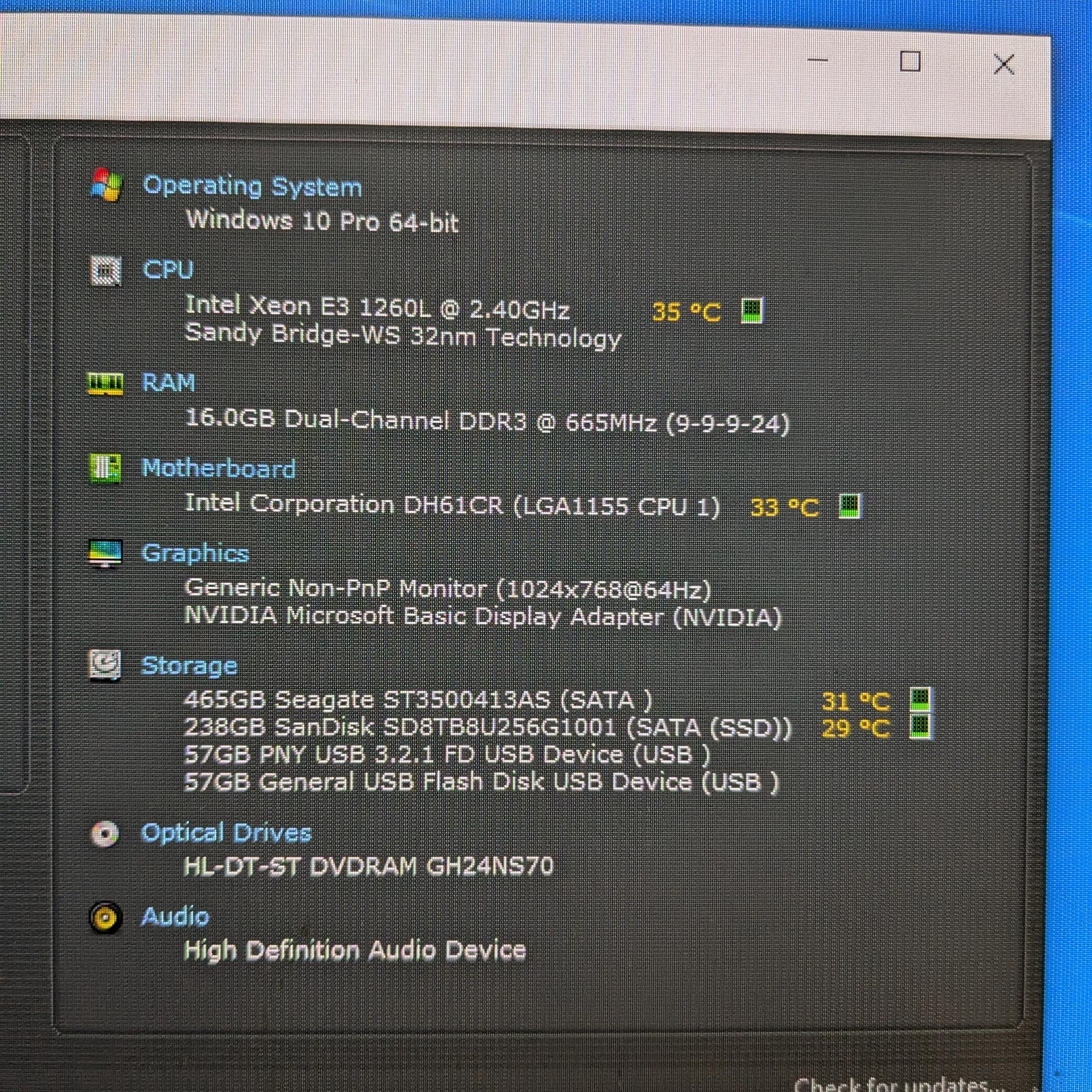Open the RAM section heading
1092x1092 pixels.
168,383
